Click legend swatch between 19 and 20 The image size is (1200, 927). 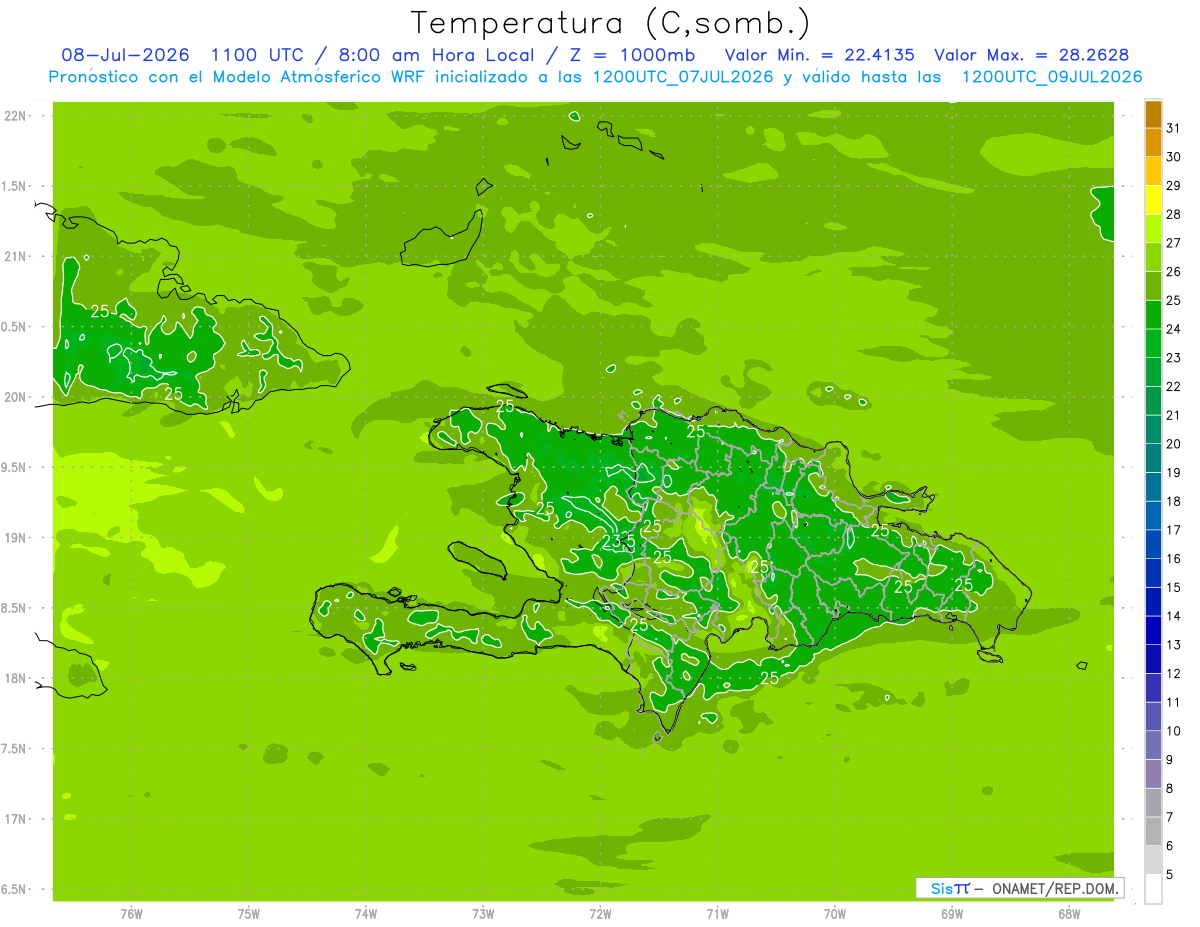(1153, 459)
